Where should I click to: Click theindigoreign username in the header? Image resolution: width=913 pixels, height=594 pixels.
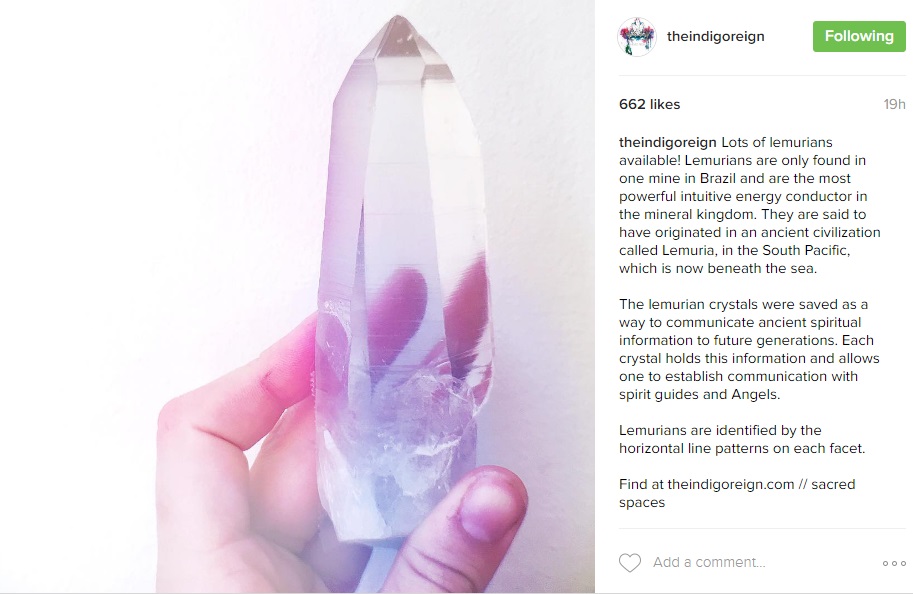click(x=716, y=36)
